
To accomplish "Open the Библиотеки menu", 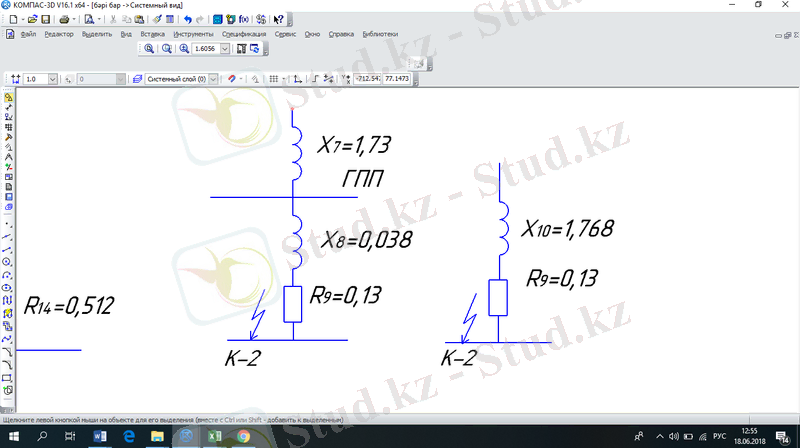I will [x=380, y=34].
